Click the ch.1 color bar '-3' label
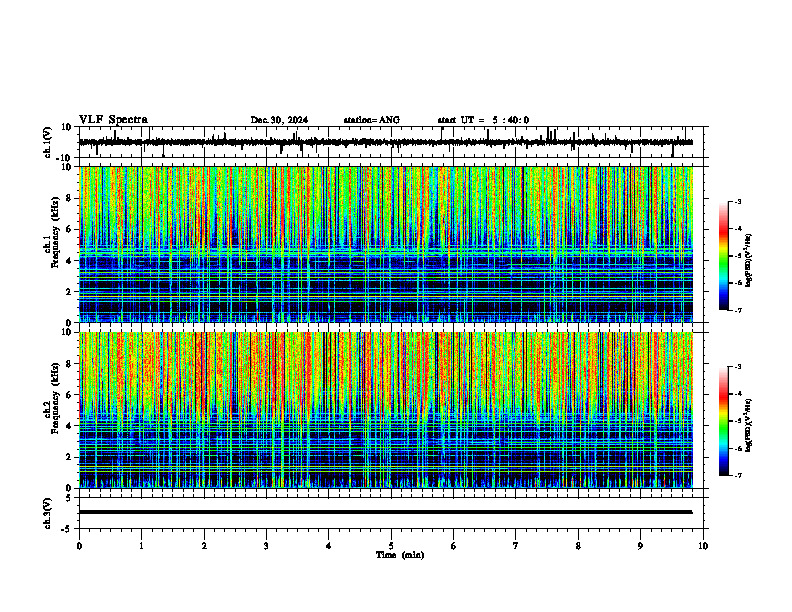This screenshot has width=792, height=612. [x=738, y=202]
